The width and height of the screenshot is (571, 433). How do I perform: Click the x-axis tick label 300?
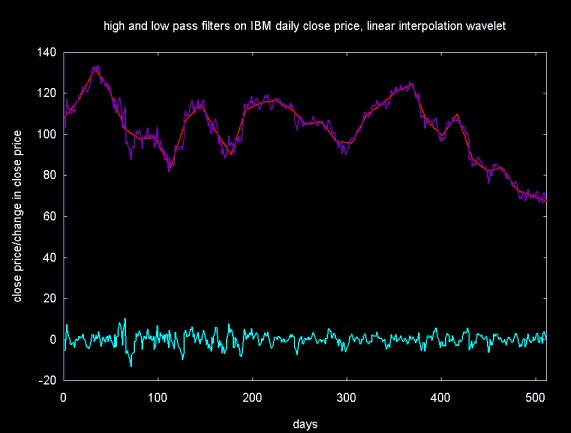tap(346, 398)
